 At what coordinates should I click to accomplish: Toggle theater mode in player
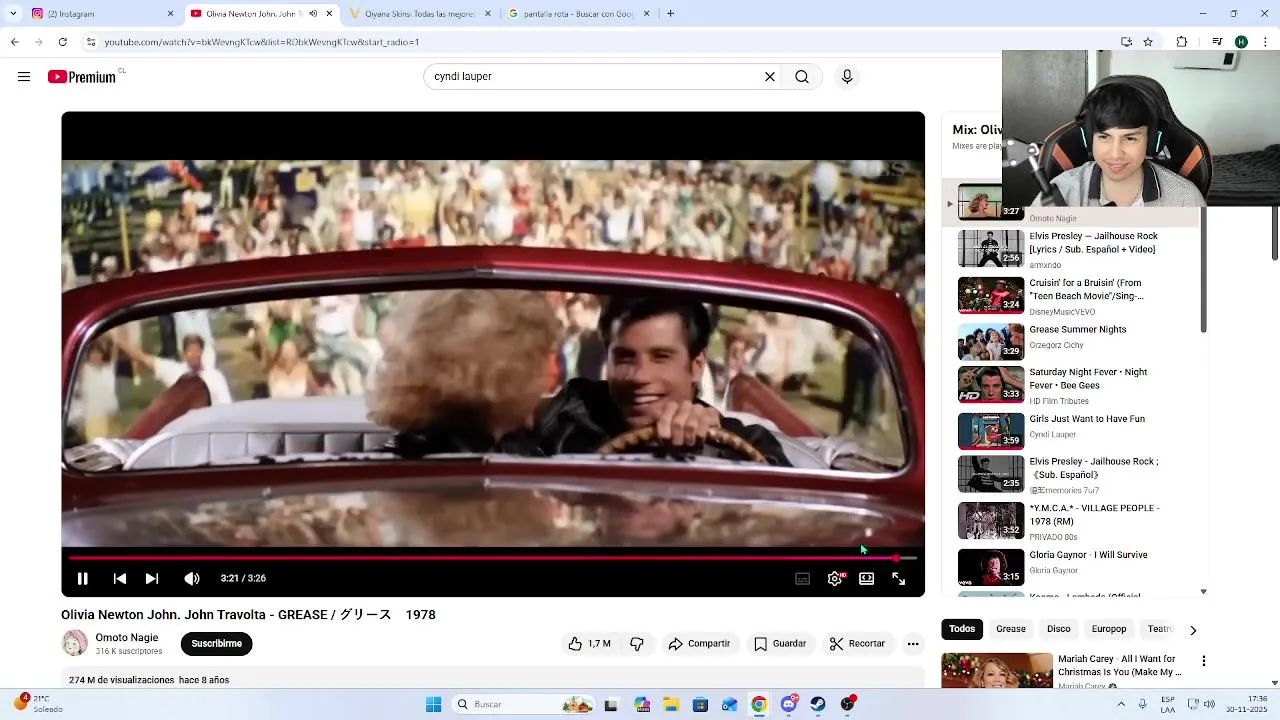tap(867, 578)
